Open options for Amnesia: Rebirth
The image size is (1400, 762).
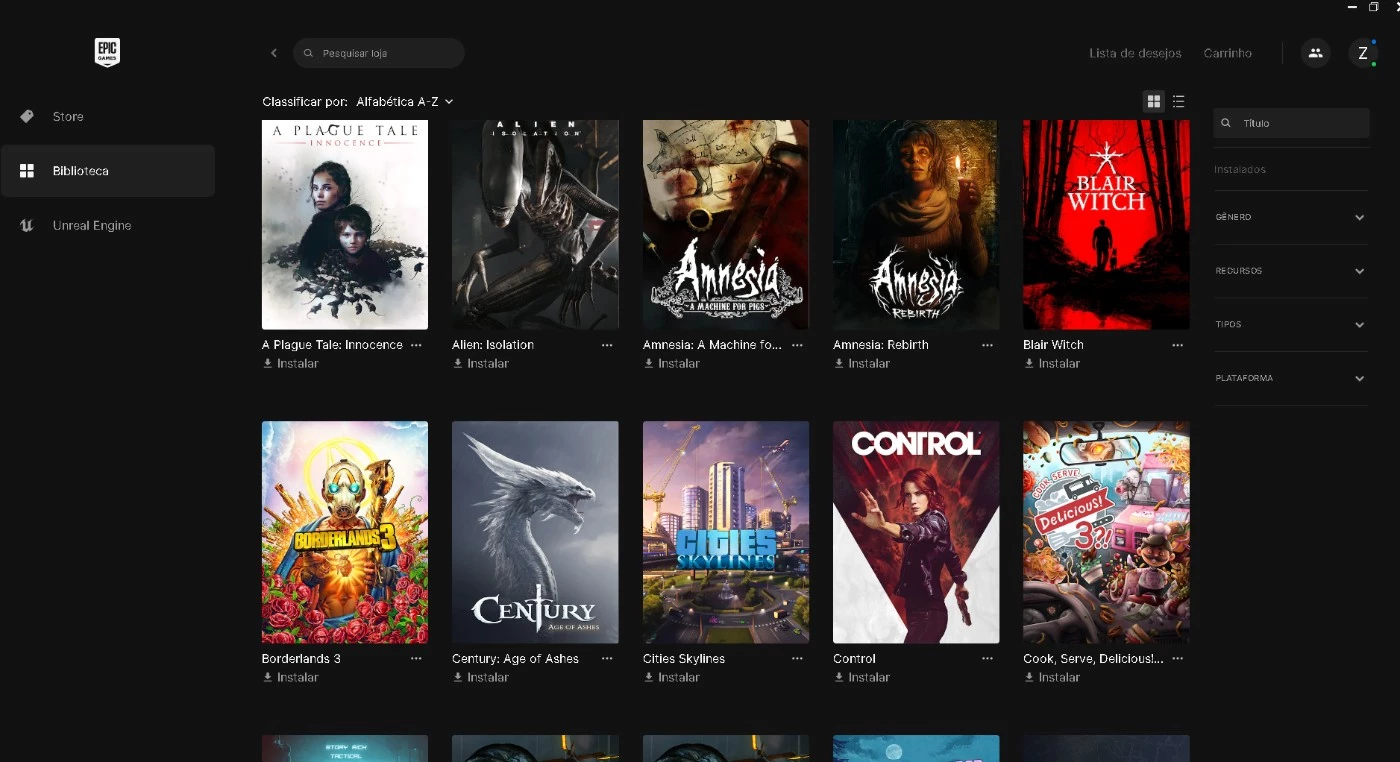[x=987, y=345]
